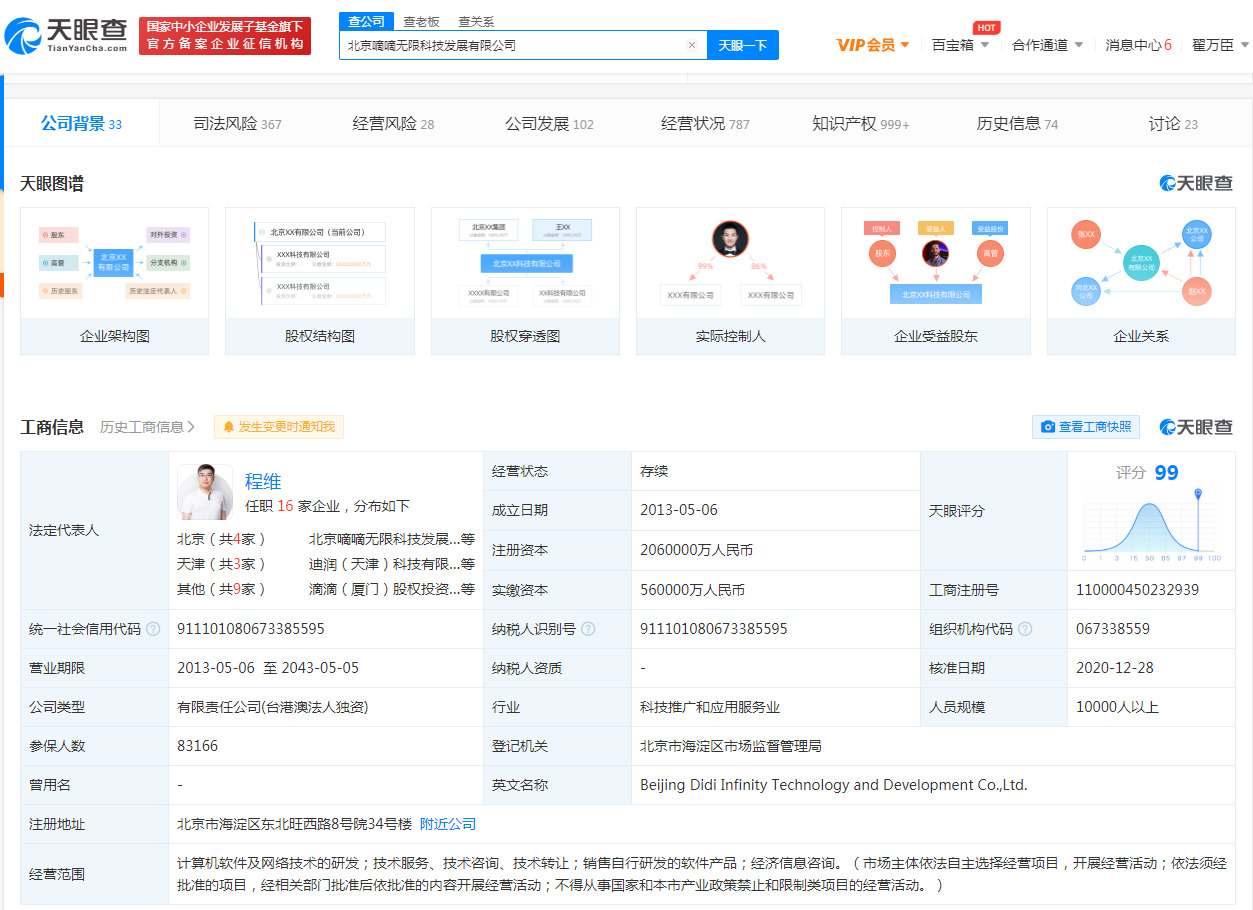Open the 翟万臣 user account dropdown
1253x910 pixels.
pos(1220,45)
